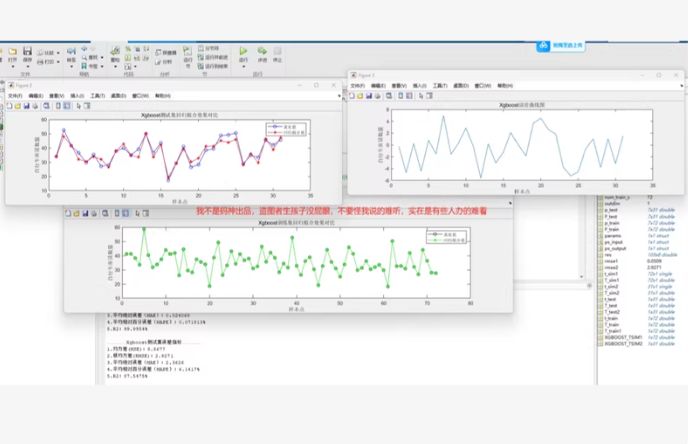Click the Analyze (分析) icon
Image resolution: width=698 pixels, height=444 pixels.
coord(158,61)
